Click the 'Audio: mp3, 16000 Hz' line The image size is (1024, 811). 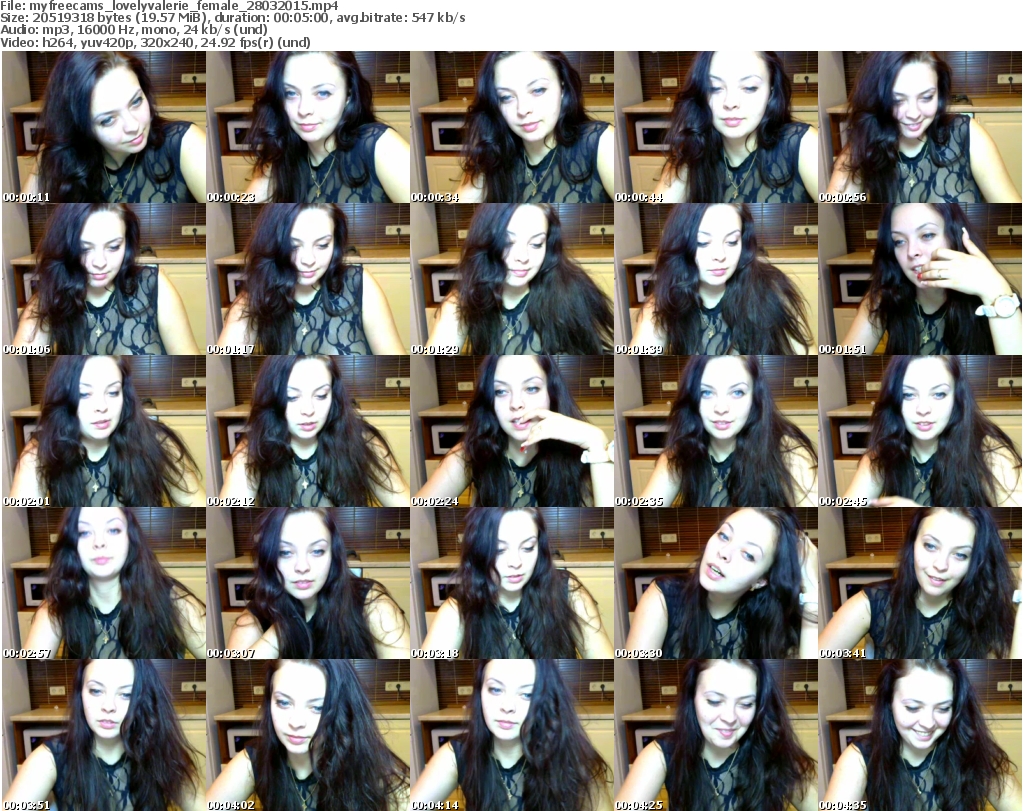(134, 30)
